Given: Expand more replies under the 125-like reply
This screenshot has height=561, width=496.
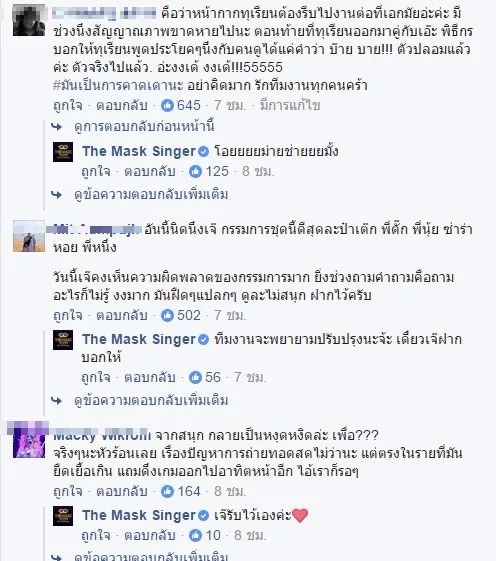Looking at the screenshot, I should click(151, 194).
